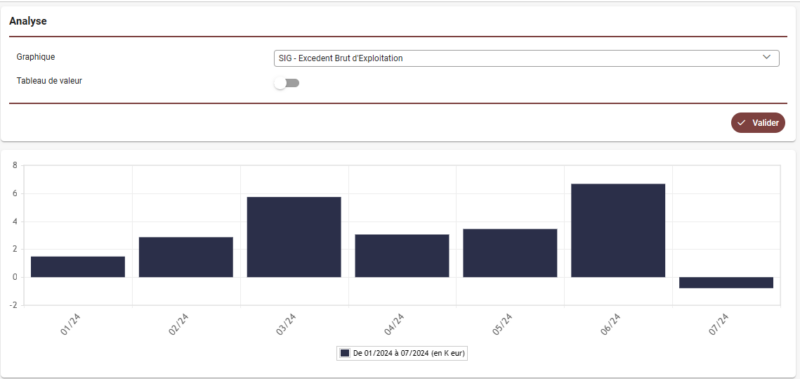
Task: Select the 03/24 bar
Action: coord(294,237)
